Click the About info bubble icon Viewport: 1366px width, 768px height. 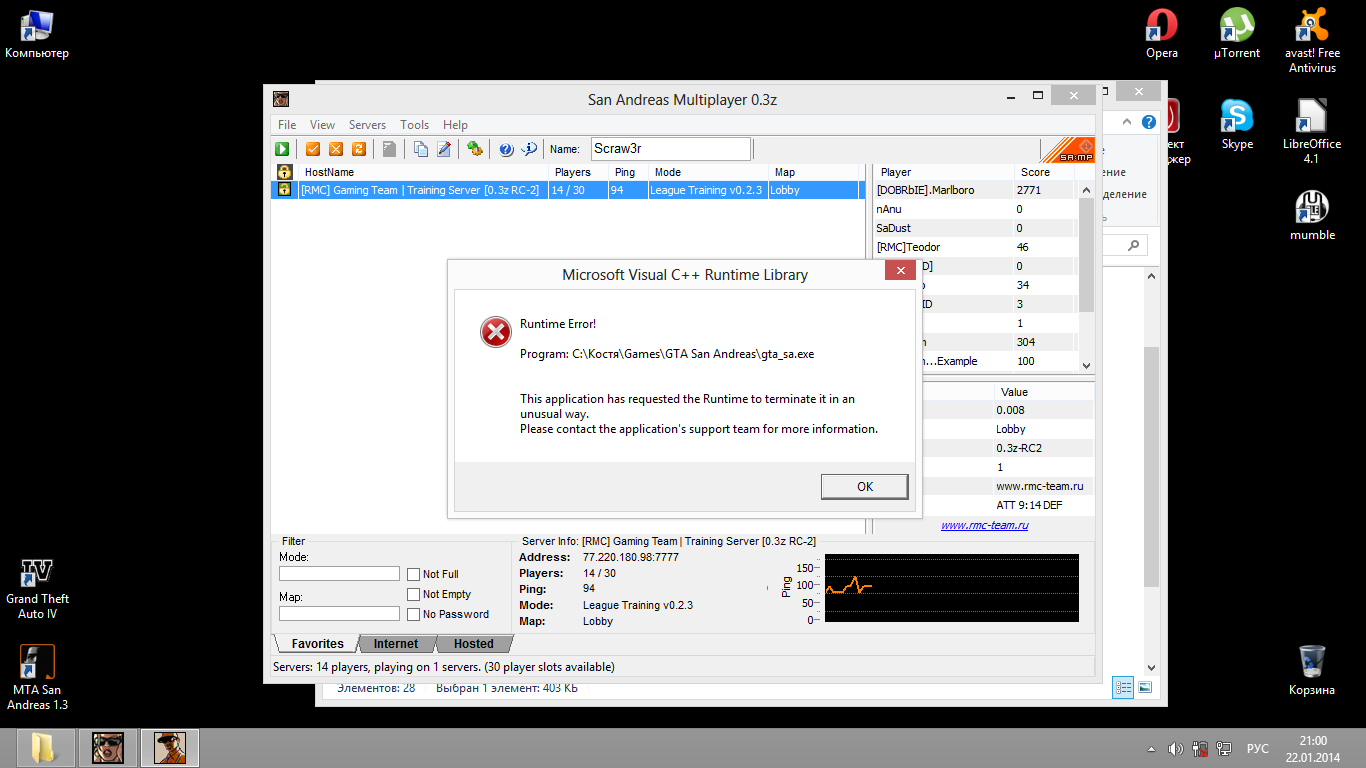click(529, 149)
